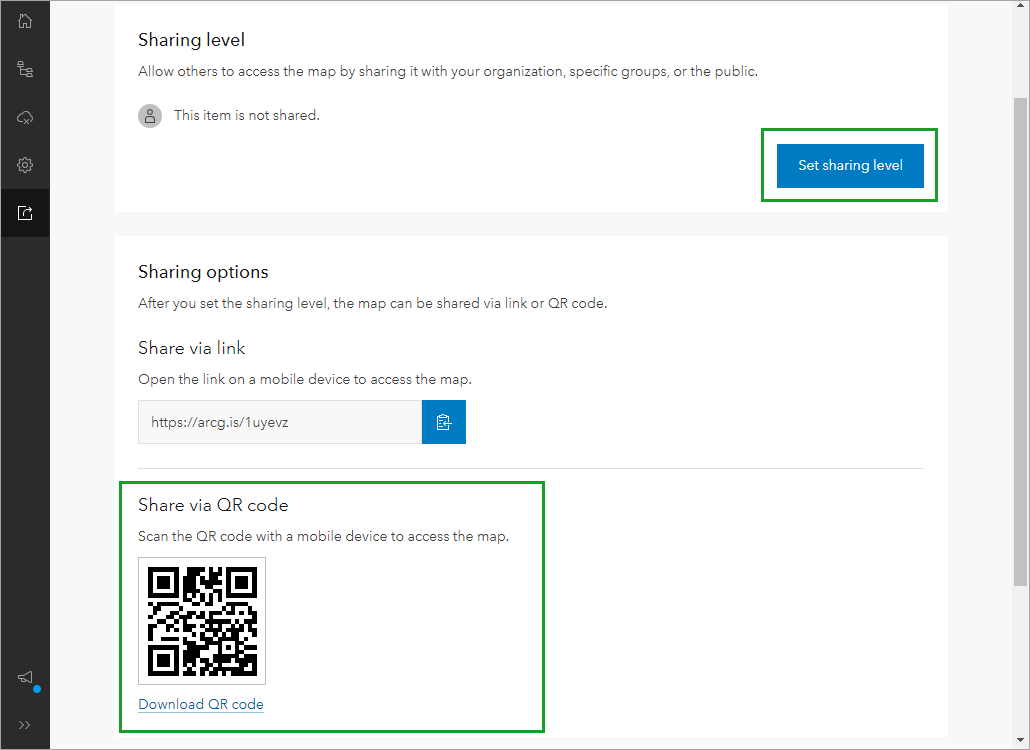
Task: Click the Sharing level heading
Action: 191,40
